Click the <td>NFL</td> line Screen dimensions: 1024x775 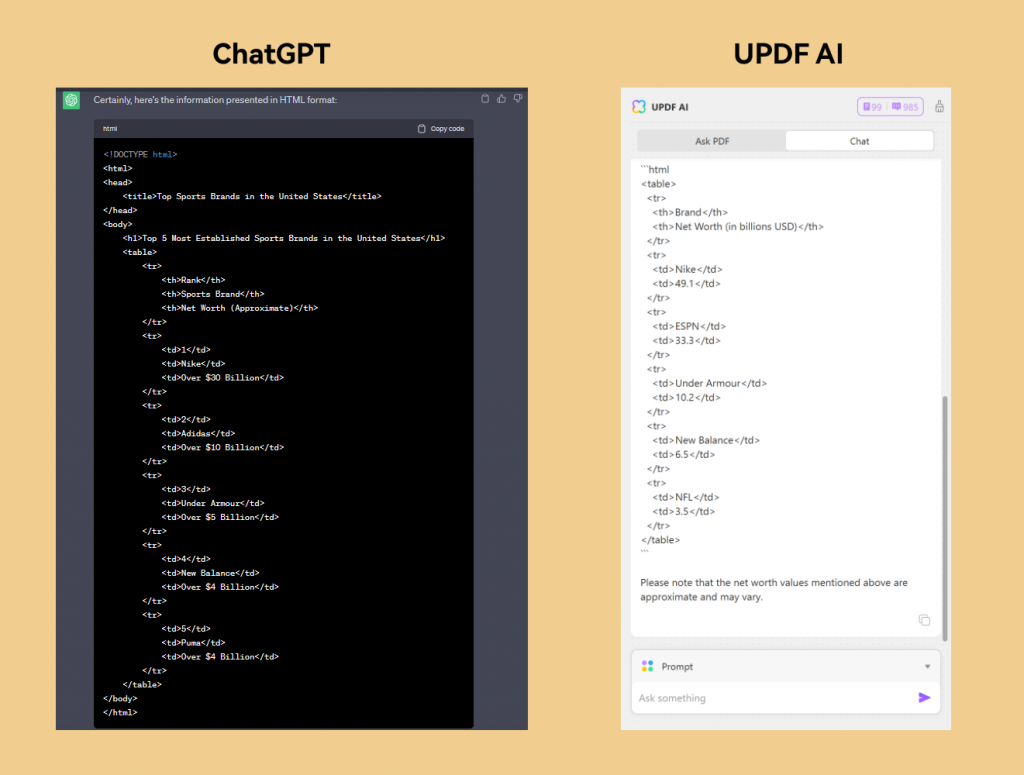pos(686,497)
